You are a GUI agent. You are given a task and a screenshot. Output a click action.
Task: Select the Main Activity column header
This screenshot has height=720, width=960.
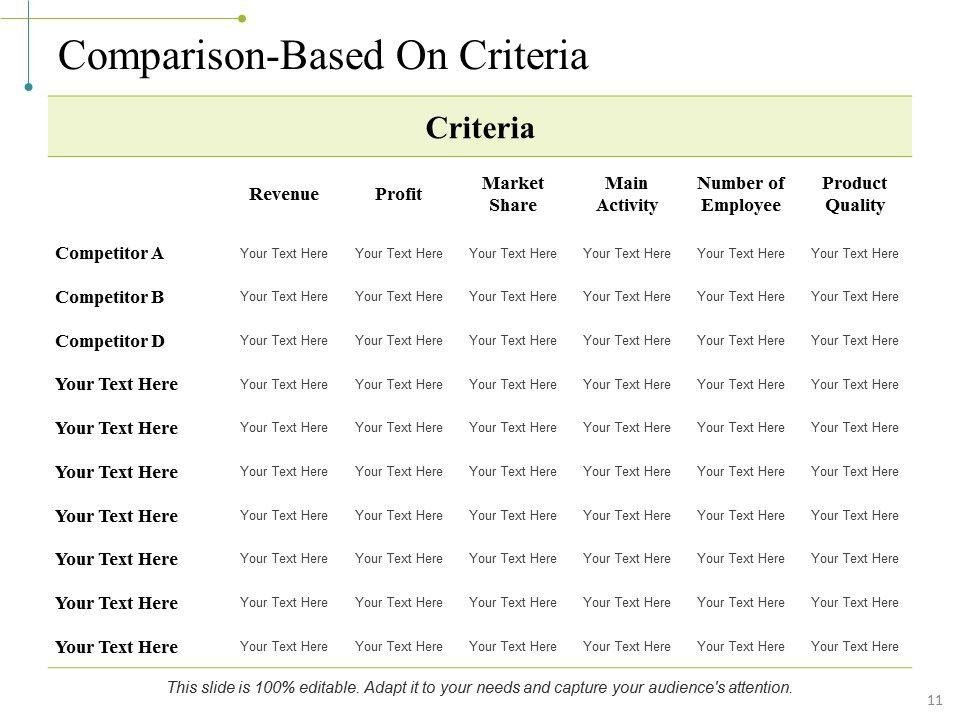627,194
